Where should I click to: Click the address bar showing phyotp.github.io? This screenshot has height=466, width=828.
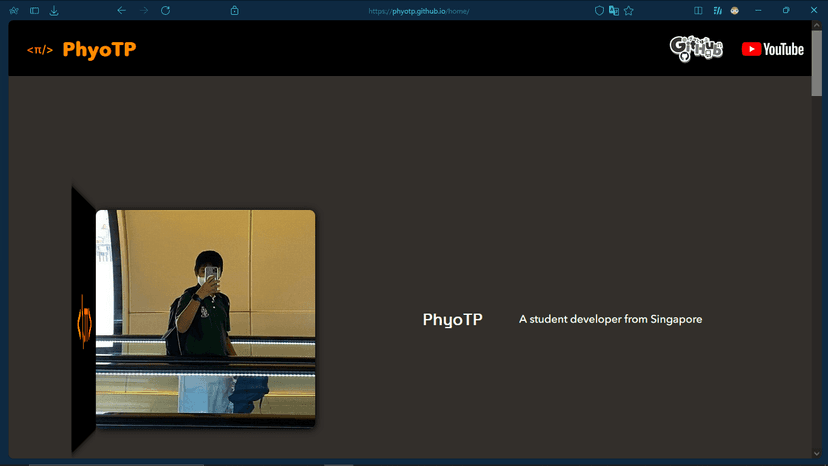(x=419, y=11)
